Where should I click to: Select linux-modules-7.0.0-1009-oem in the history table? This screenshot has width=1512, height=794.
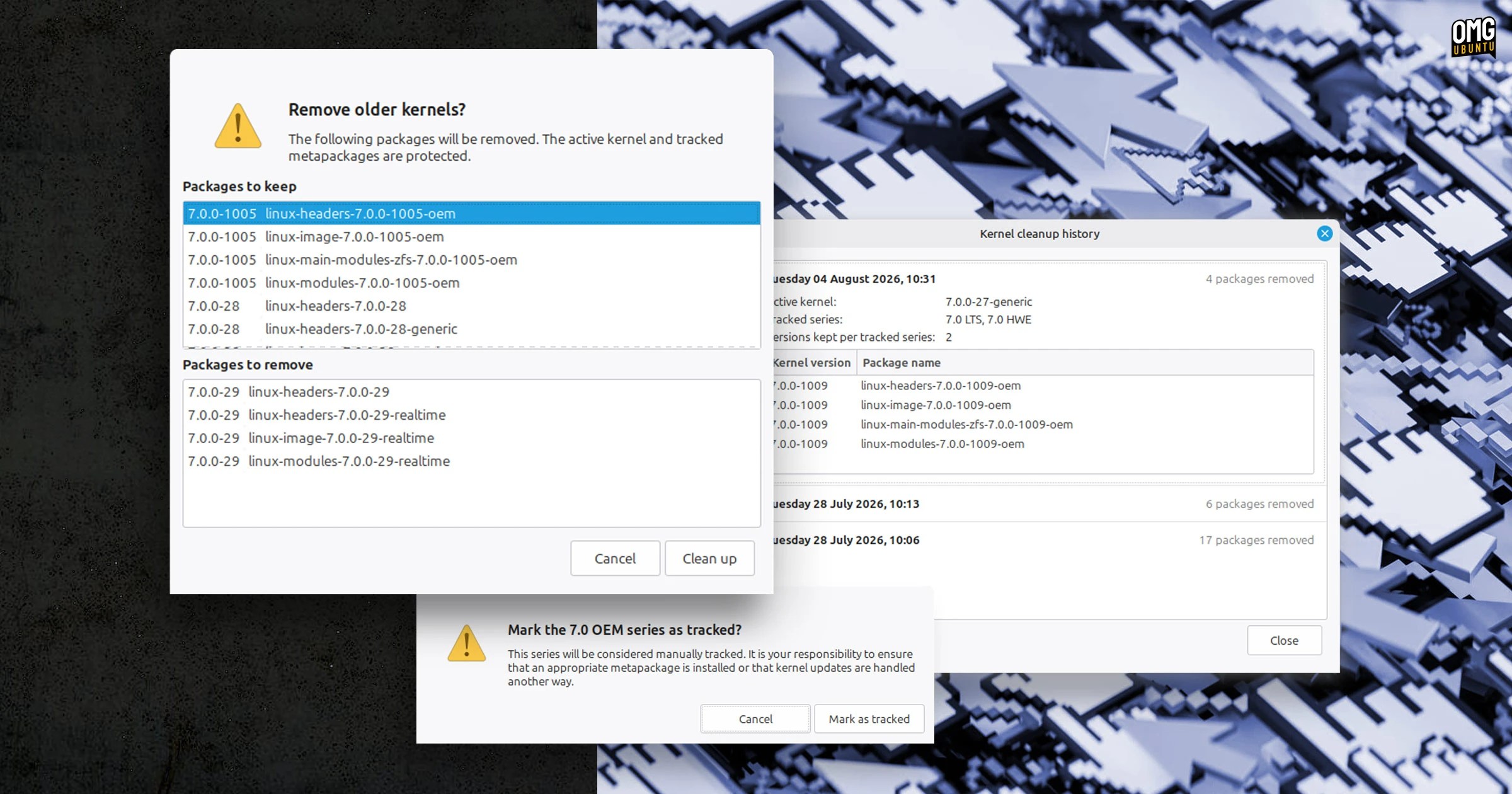click(x=1043, y=444)
